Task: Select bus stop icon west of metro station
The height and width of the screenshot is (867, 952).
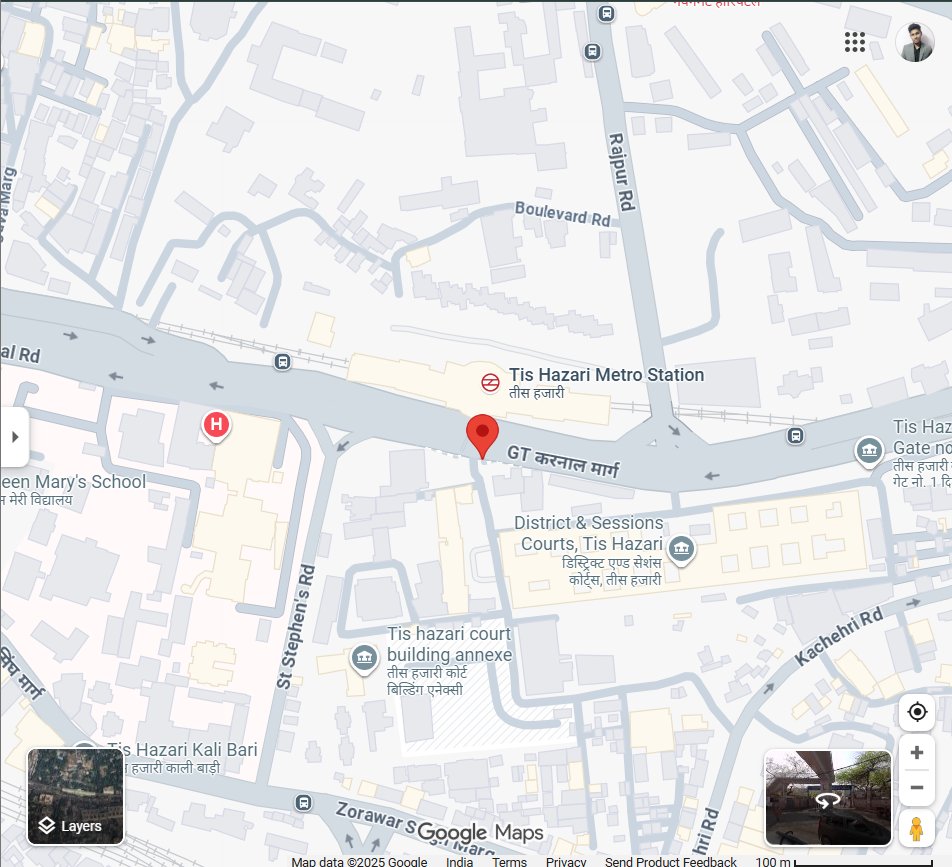Action: tap(282, 362)
